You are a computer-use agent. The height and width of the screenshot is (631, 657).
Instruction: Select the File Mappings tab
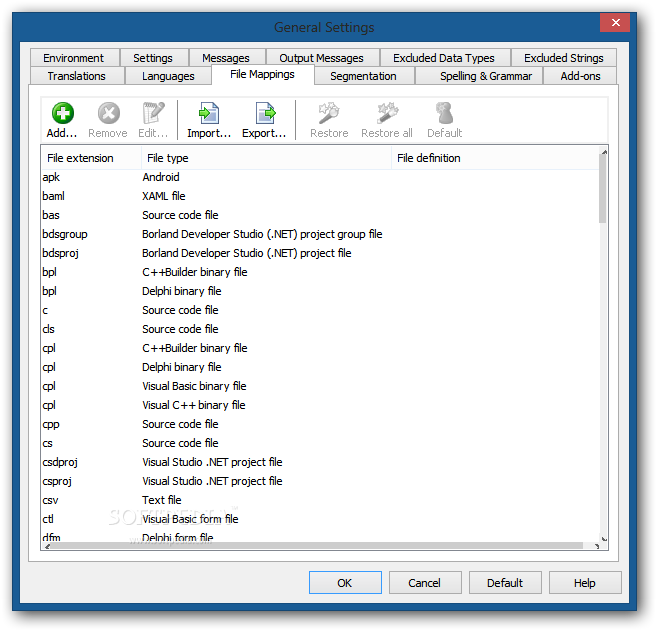pos(262,75)
